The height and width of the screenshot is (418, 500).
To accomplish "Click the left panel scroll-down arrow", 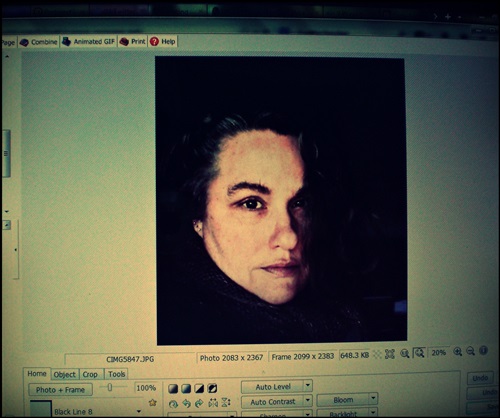I will pos(7,212).
